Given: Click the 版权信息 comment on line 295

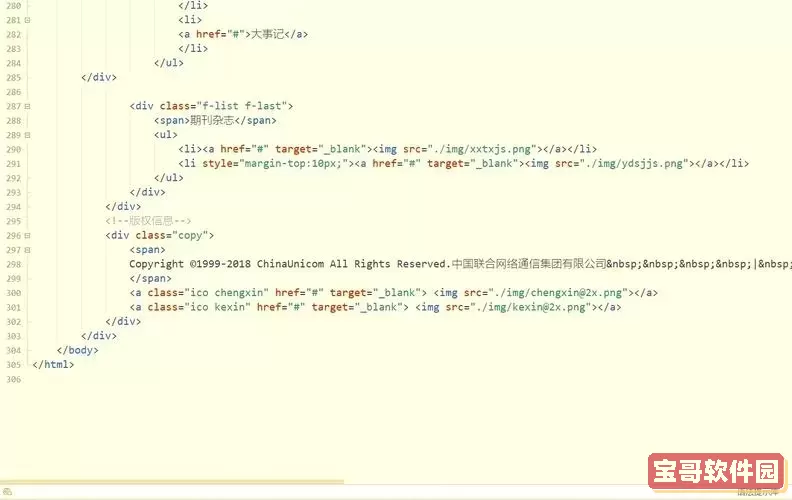Looking at the screenshot, I should tap(148, 221).
